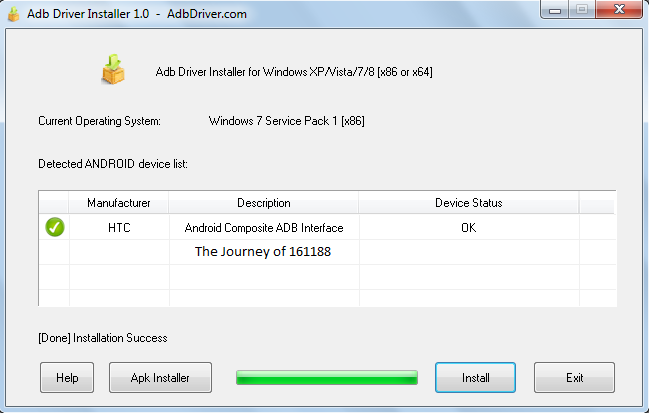Viewport: 649px width, 413px height.
Task: Click the Adb Driver Installer package icon
Action: (x=113, y=69)
